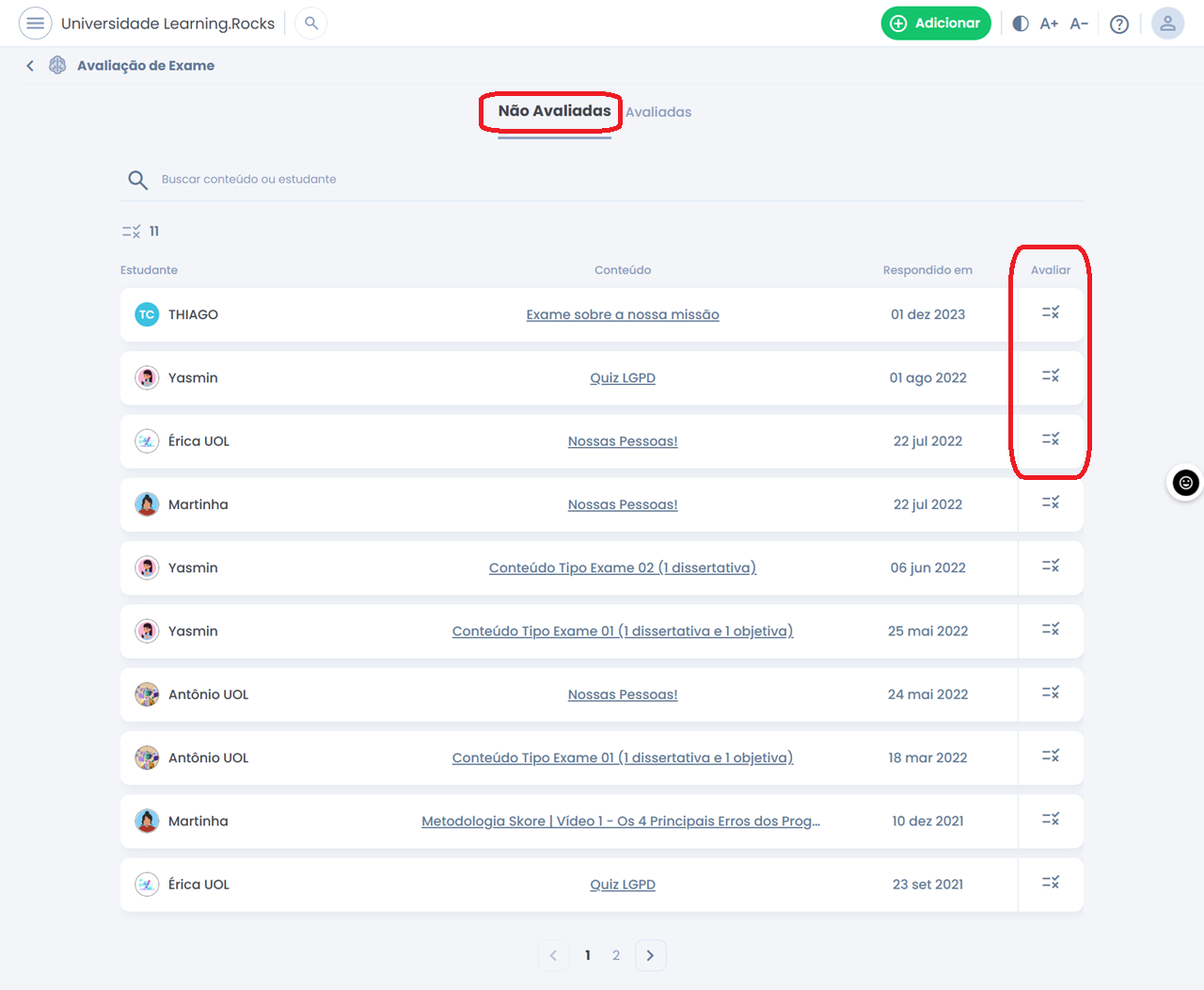Toggle the high contrast mode icon
The image size is (1204, 990).
(x=1021, y=24)
